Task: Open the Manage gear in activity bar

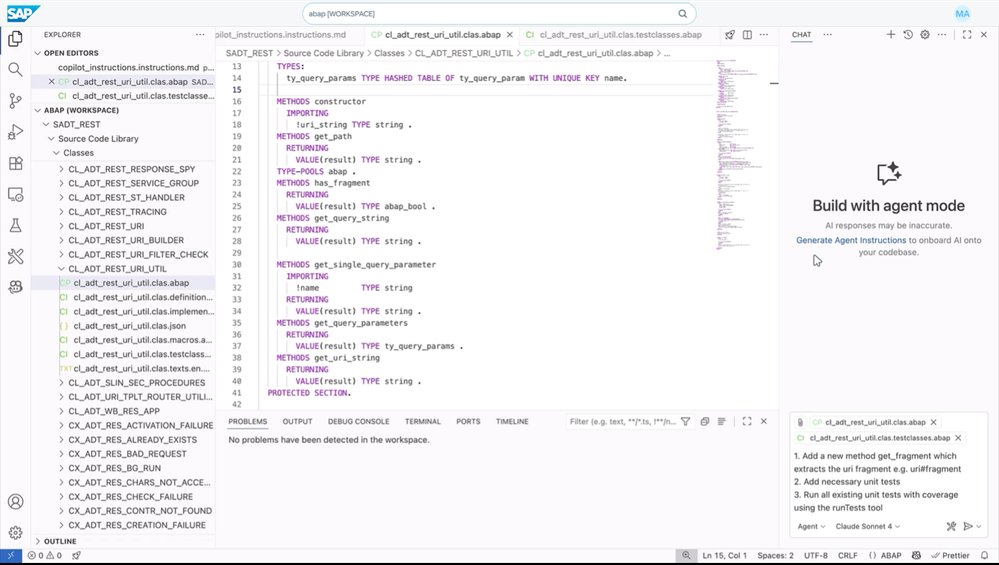Action: (x=15, y=532)
